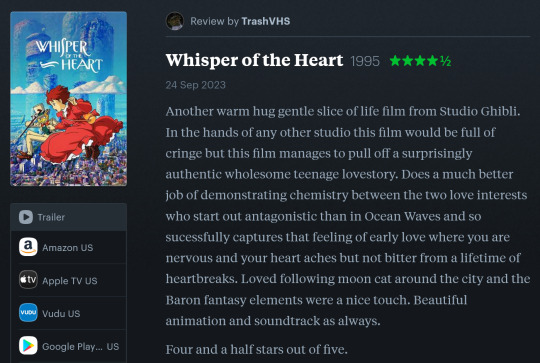
Task: Click the Trailer label
Action: pyautogui.click(x=51, y=217)
